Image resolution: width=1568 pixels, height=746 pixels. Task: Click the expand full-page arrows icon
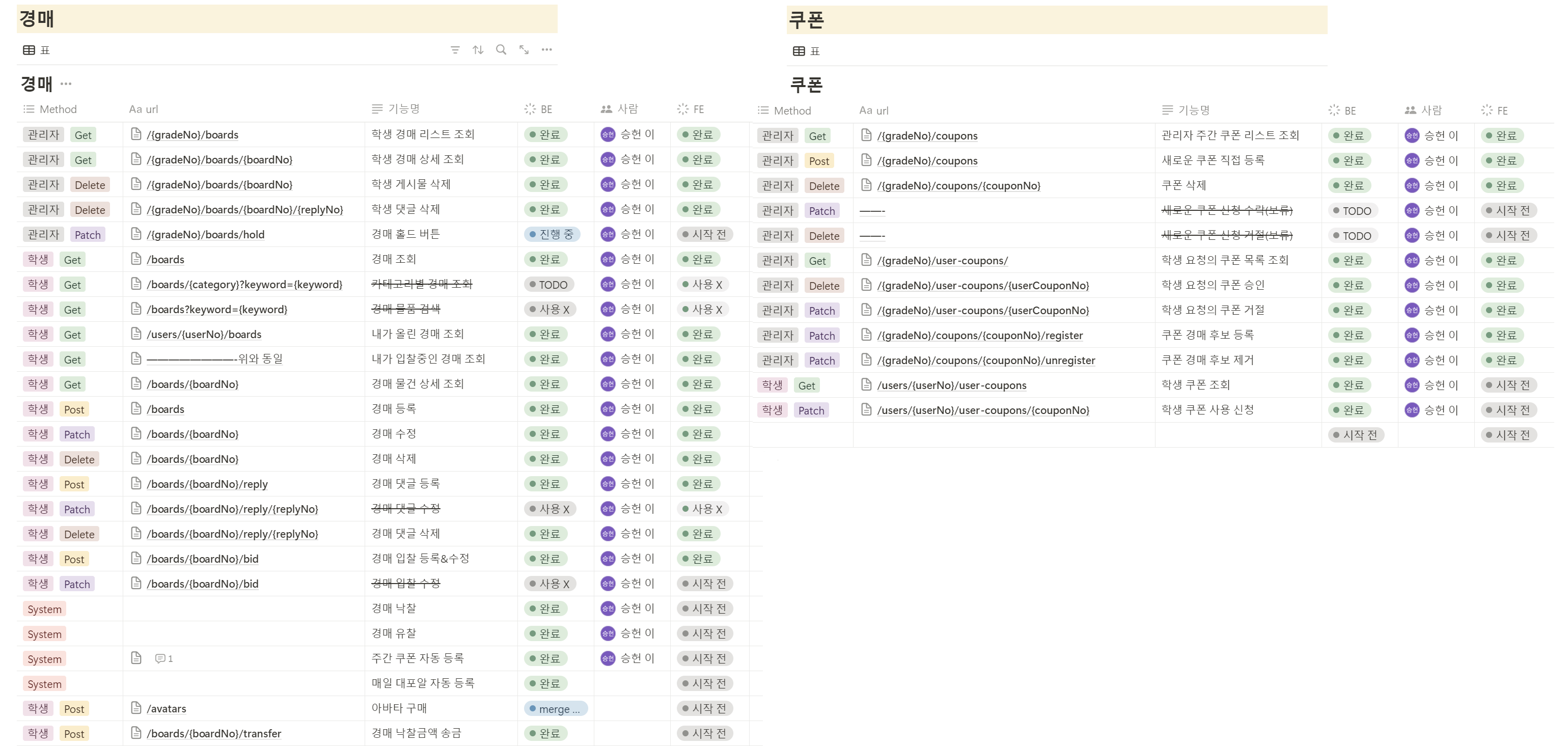[x=524, y=50]
